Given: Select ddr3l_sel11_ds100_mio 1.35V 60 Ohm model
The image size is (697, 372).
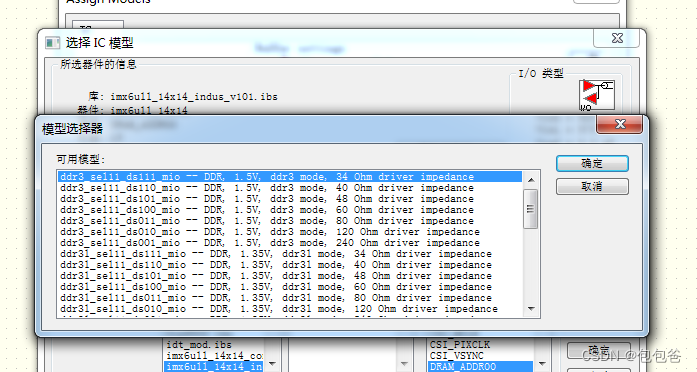Looking at the screenshot, I should tap(290, 287).
